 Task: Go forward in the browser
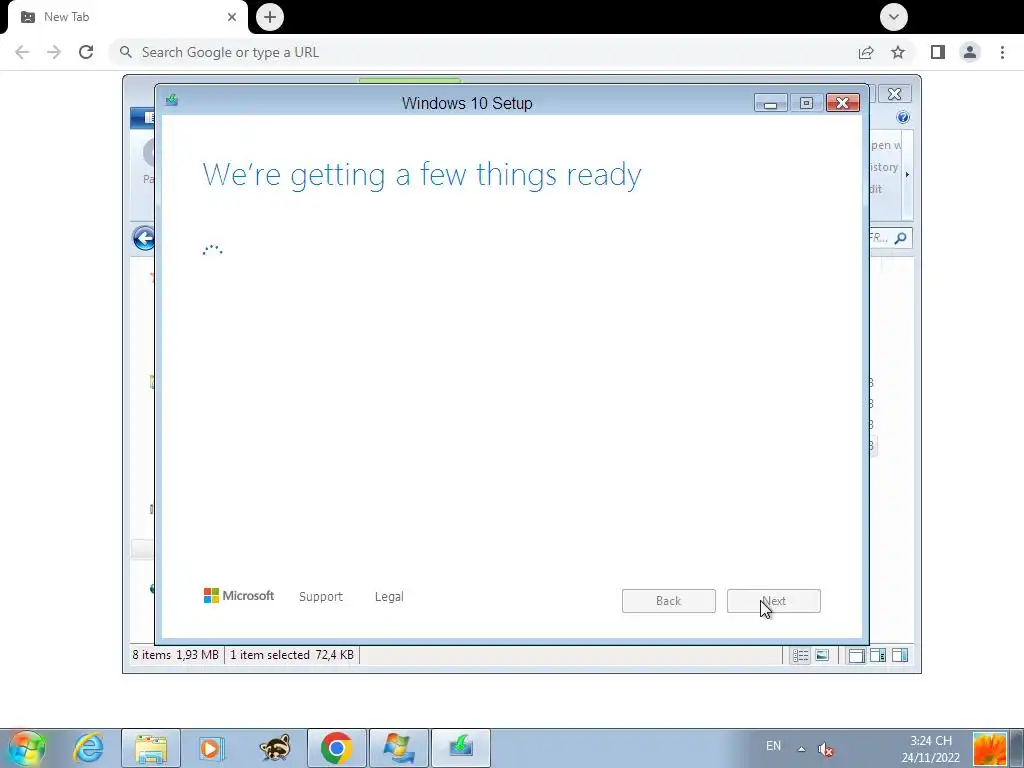point(54,52)
